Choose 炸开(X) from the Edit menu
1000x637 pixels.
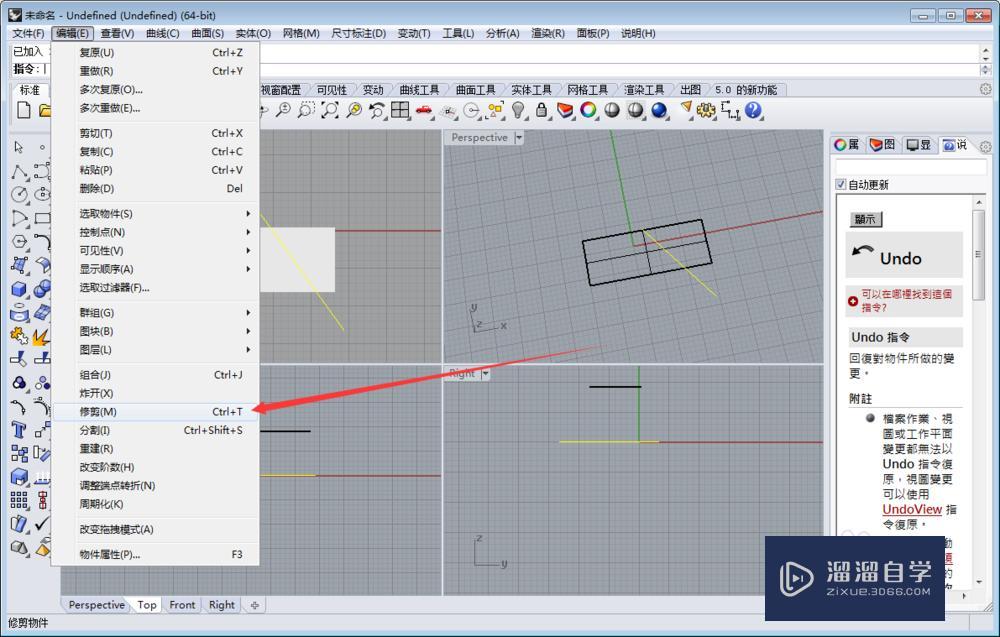(156, 393)
